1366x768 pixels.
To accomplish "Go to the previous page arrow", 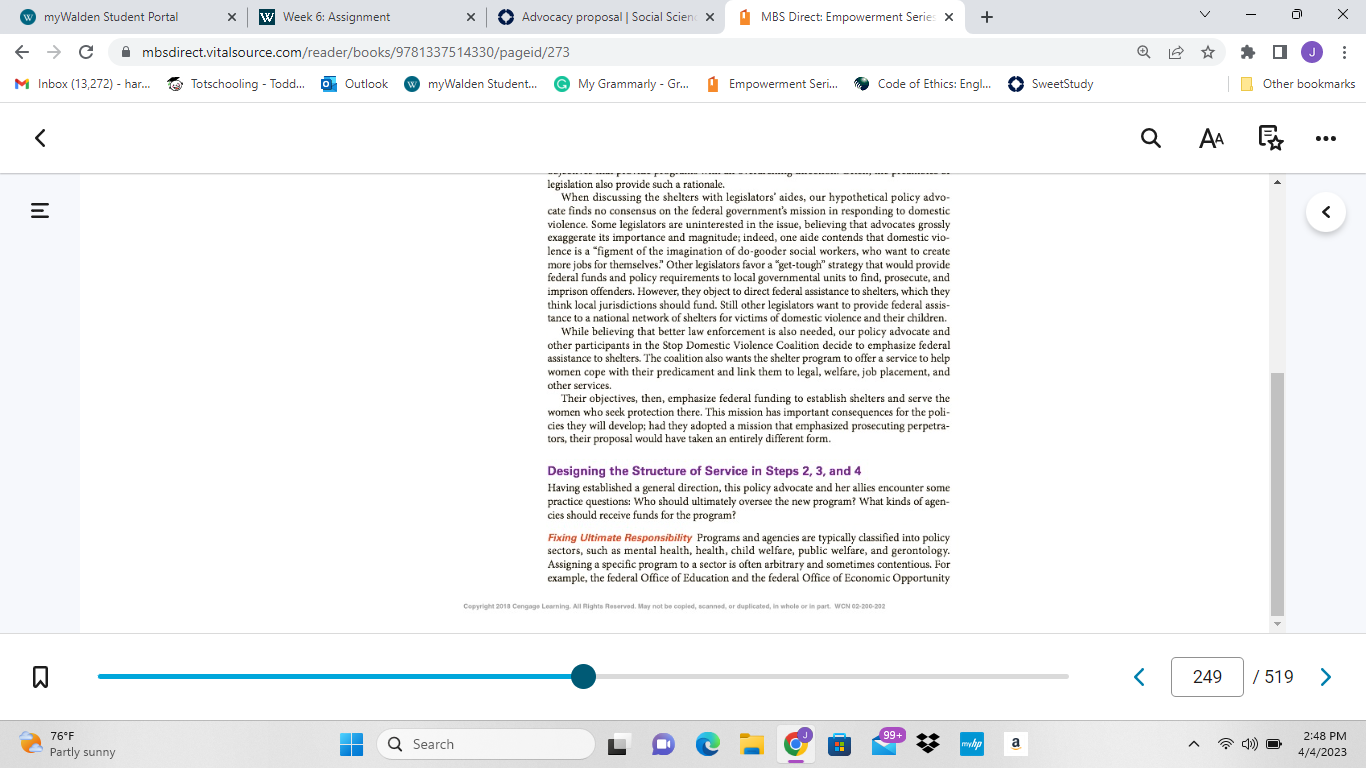I will point(1139,677).
